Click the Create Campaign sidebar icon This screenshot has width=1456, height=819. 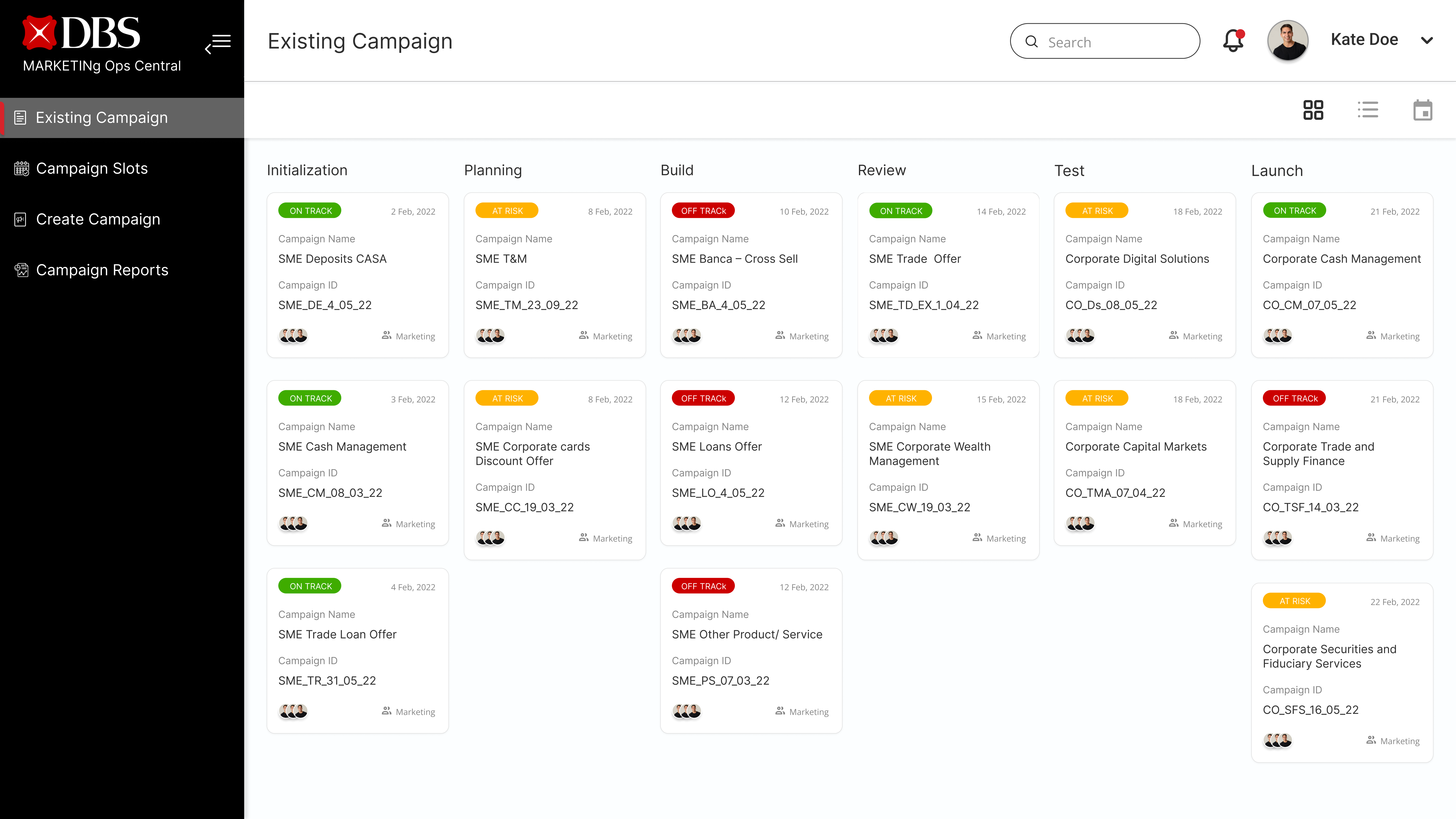20,219
